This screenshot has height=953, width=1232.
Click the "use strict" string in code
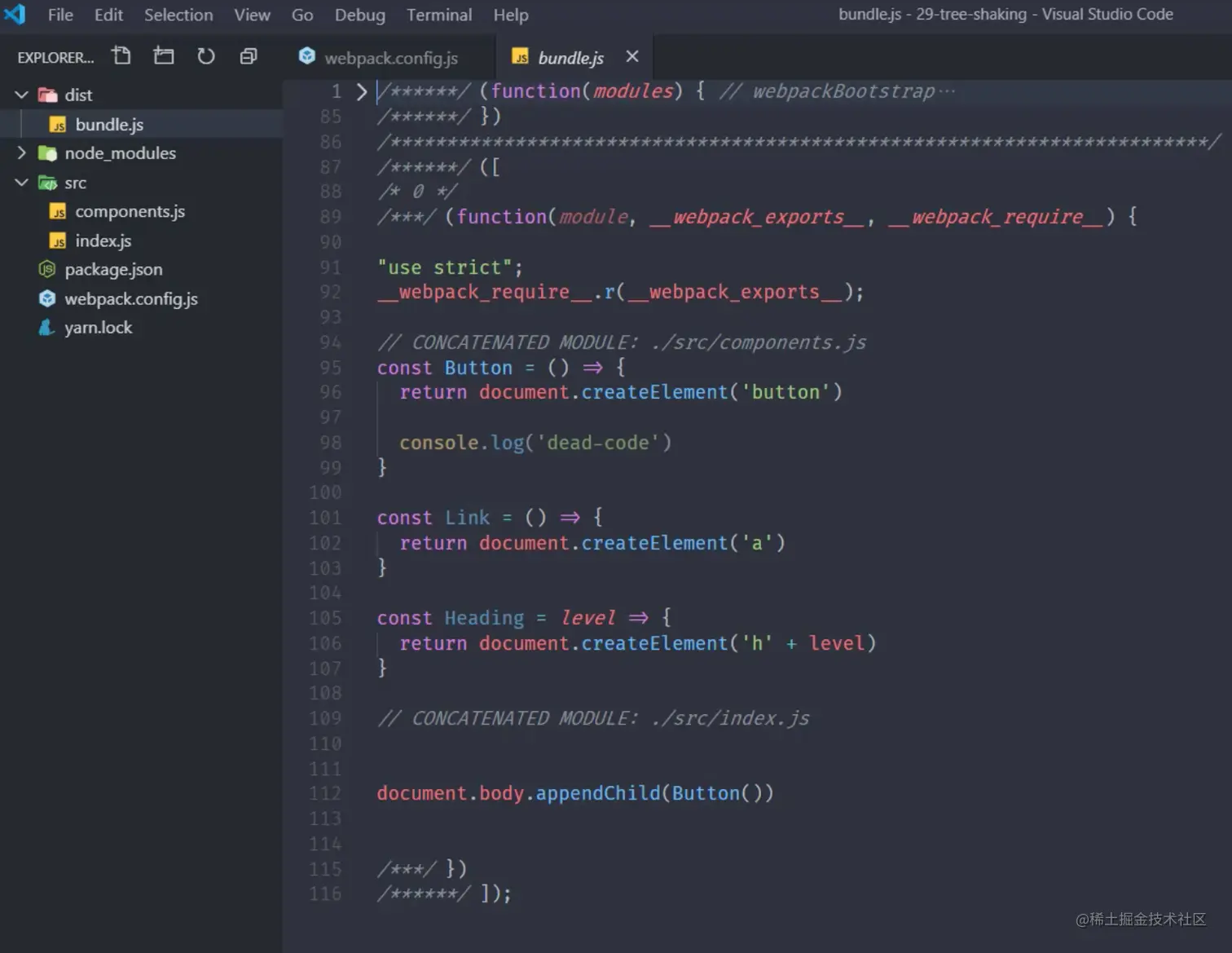pyautogui.click(x=444, y=267)
